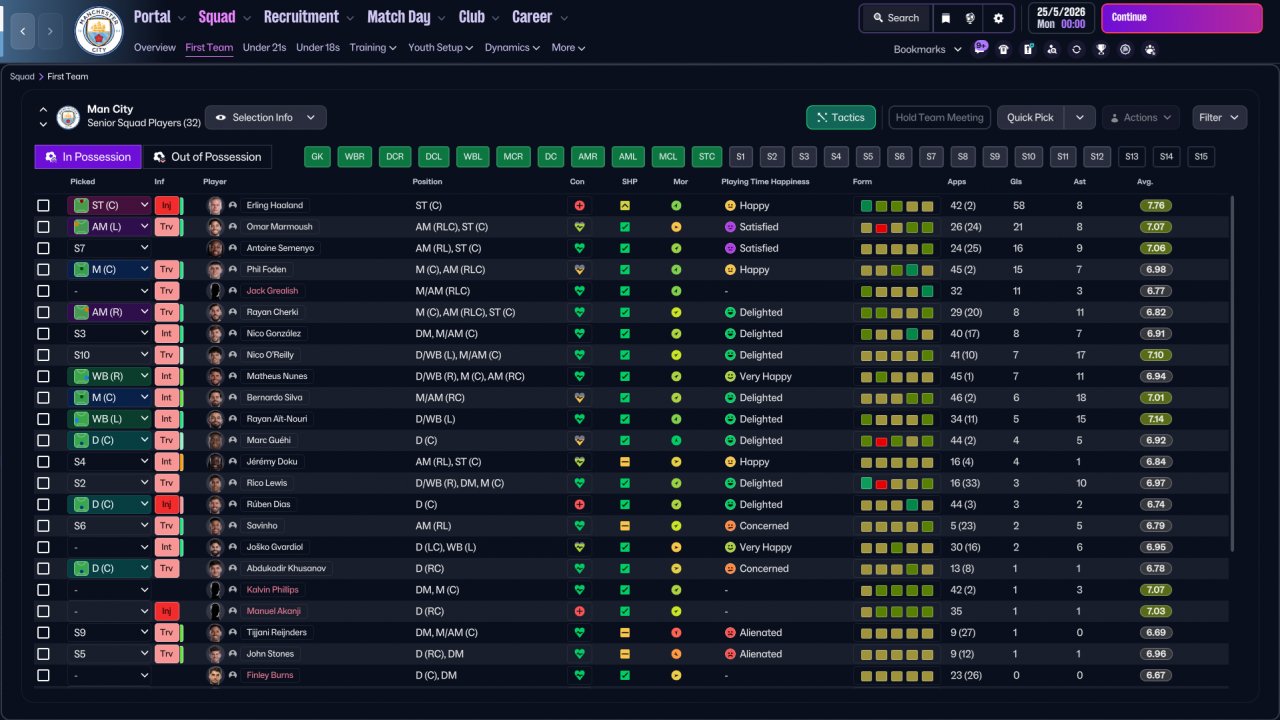Open the world globe icon
Viewport: 1280px width, 720px height.
coord(970,18)
